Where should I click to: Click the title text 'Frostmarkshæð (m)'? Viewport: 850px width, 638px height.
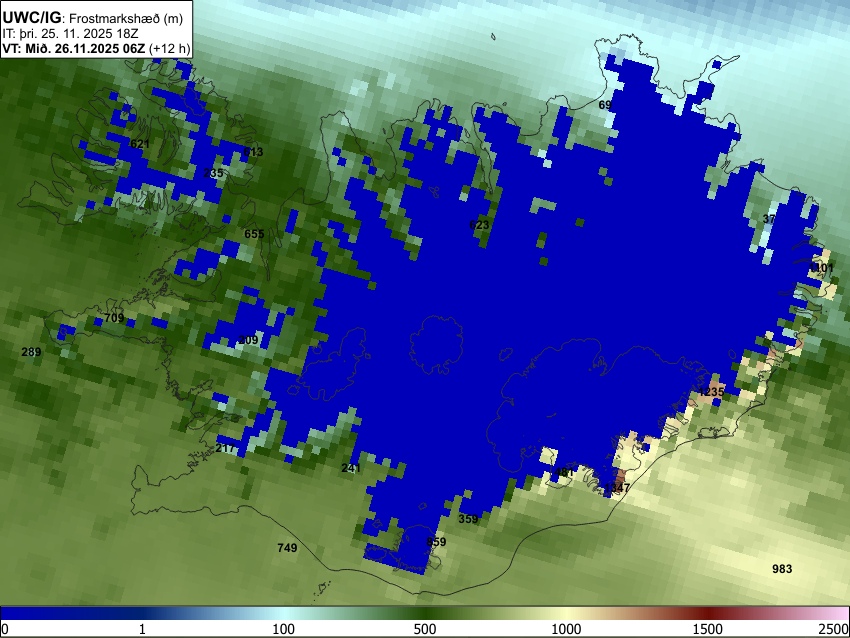(126, 18)
